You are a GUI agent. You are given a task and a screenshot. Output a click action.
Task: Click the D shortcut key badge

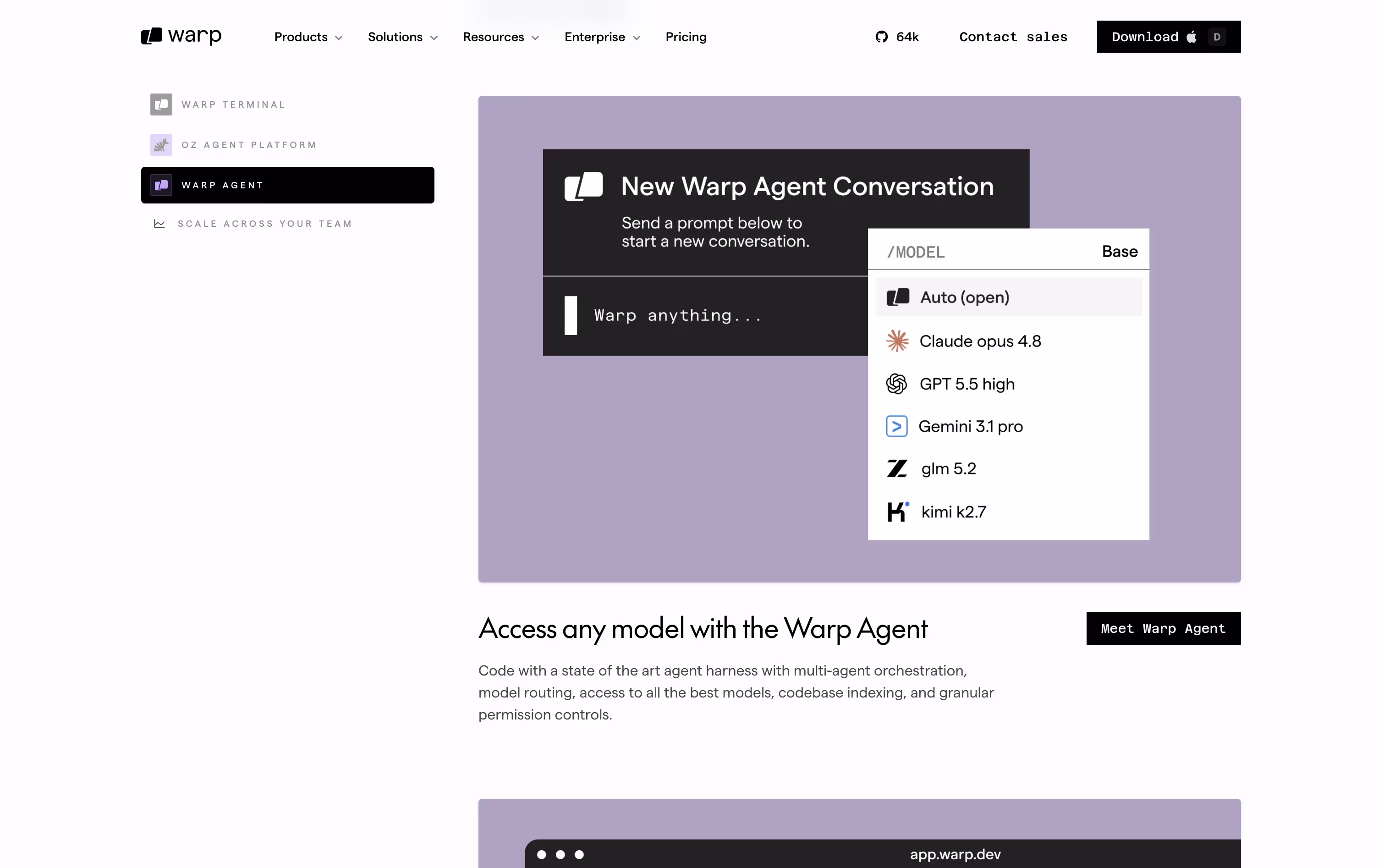(x=1216, y=37)
